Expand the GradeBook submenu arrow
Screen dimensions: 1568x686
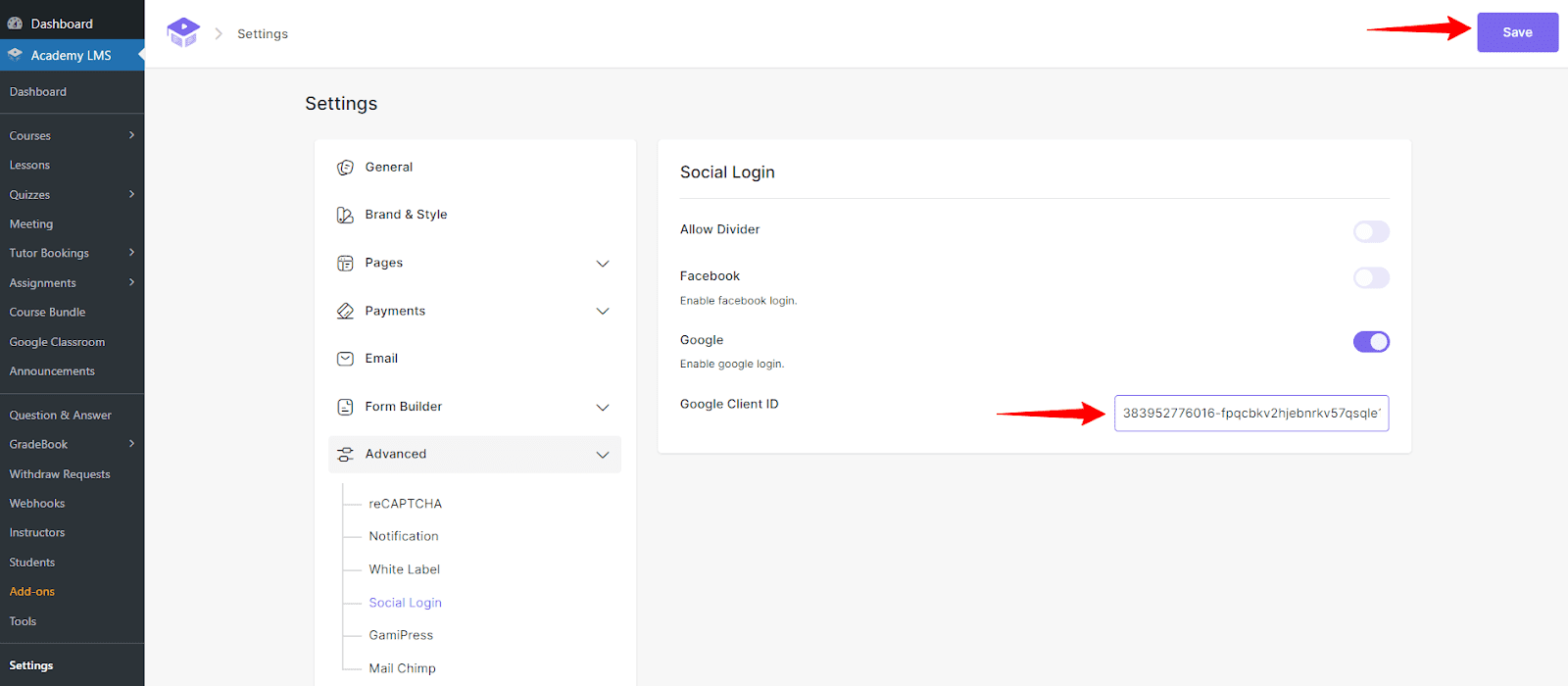(131, 444)
